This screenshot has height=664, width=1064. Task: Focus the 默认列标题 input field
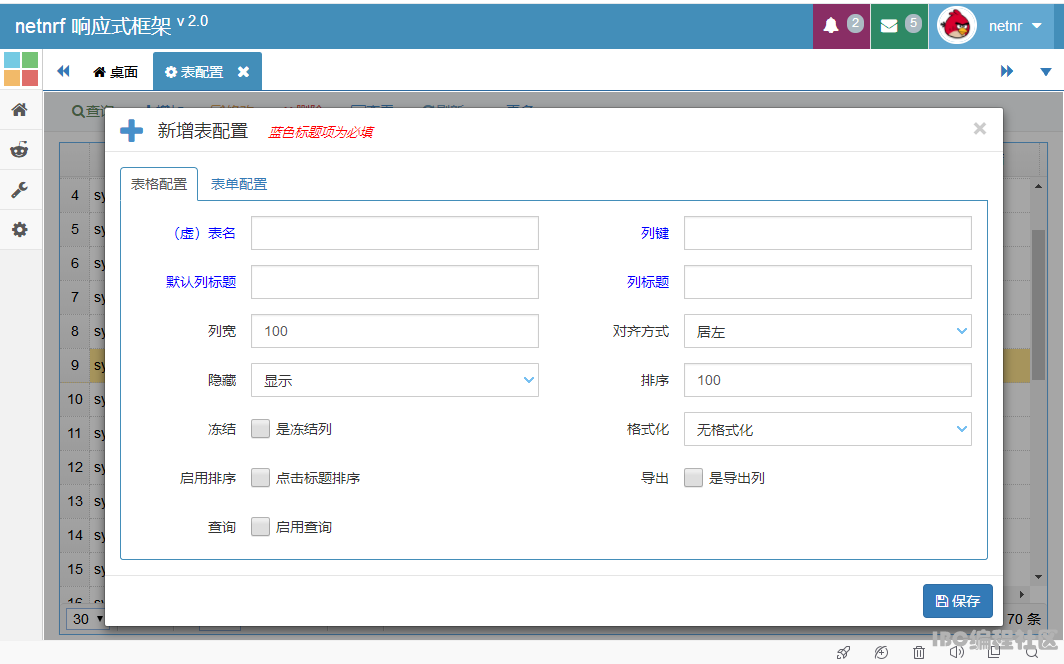[395, 282]
